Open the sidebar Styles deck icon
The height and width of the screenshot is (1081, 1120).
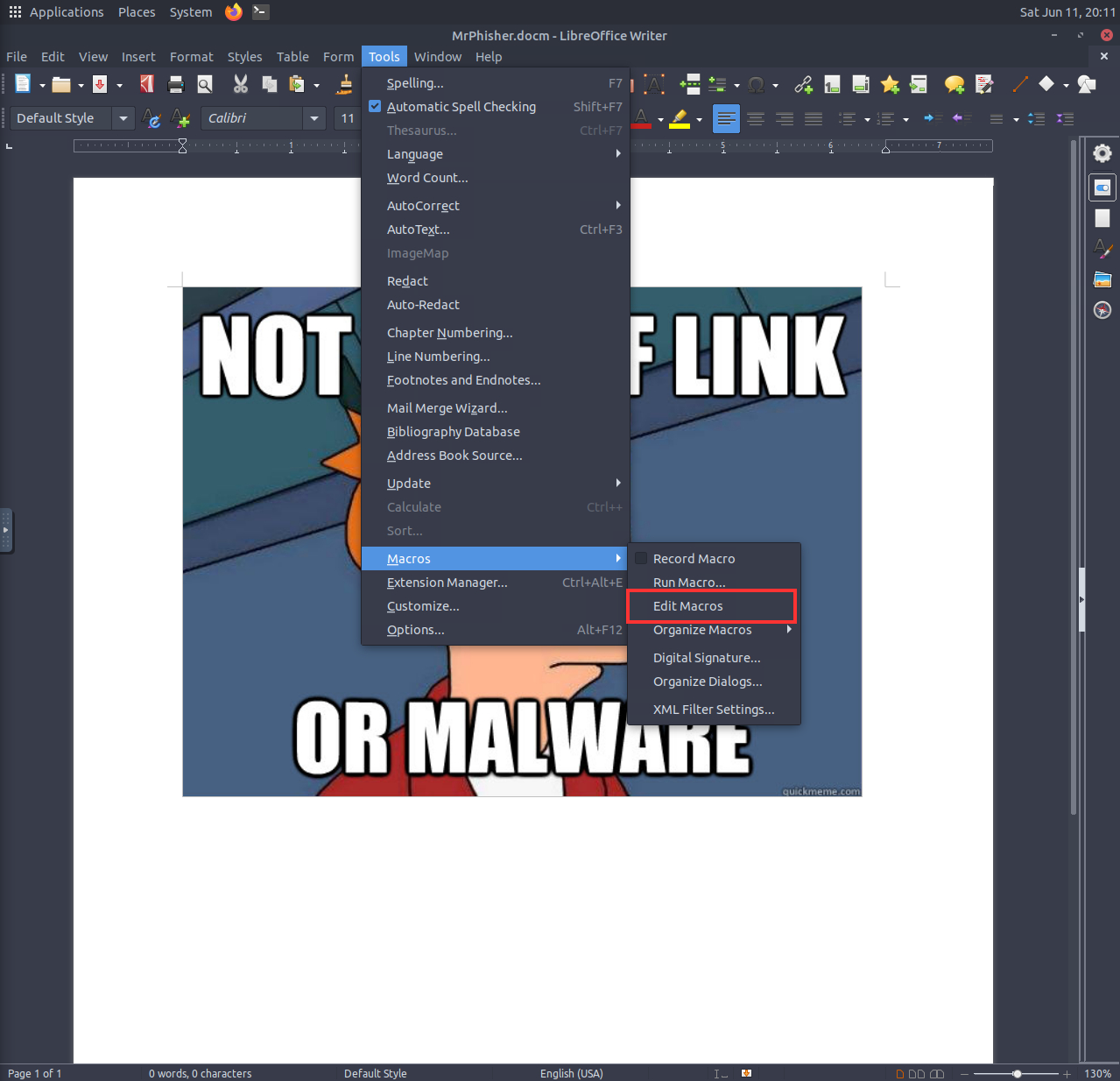coord(1102,249)
